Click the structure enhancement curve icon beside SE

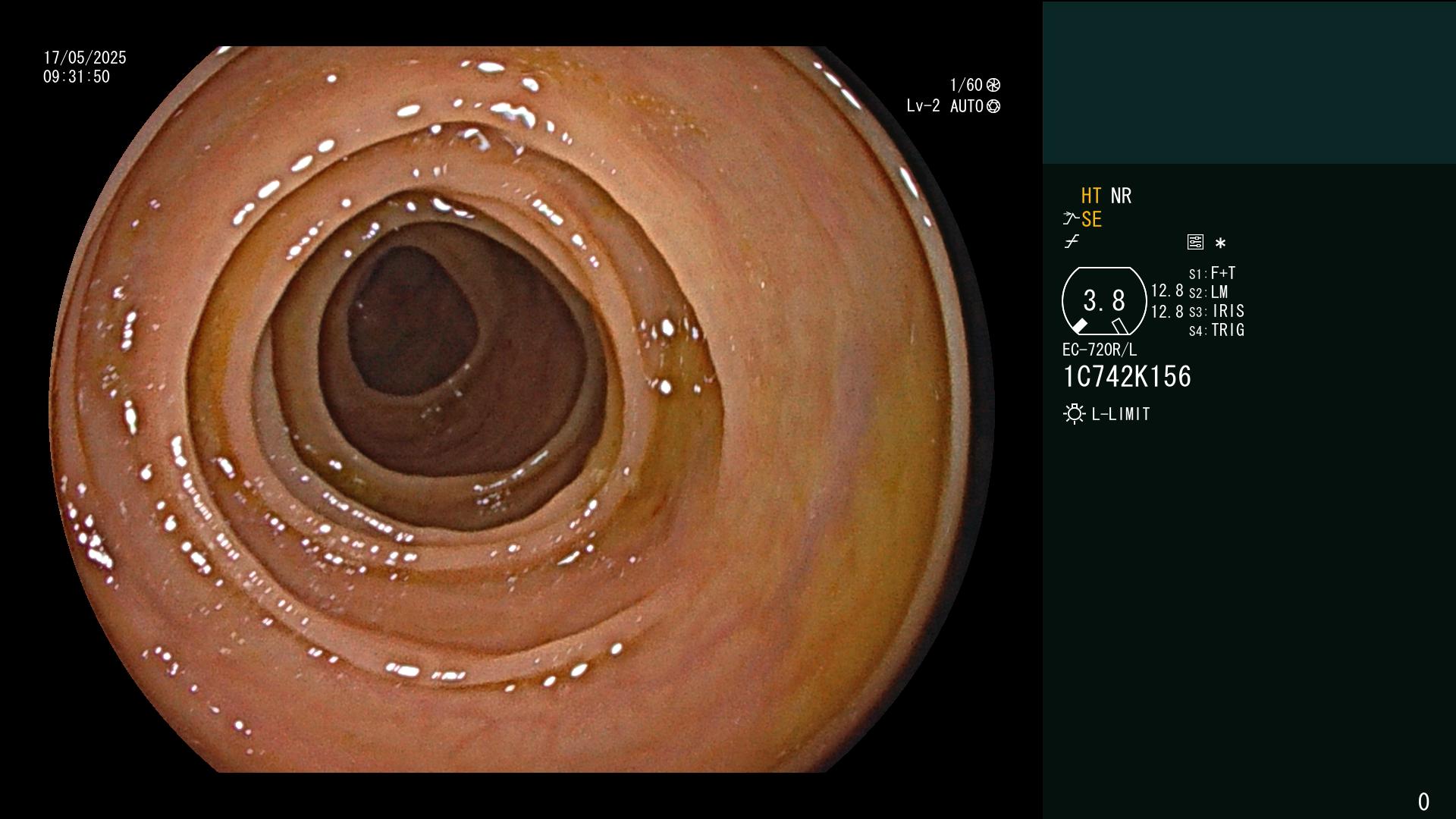(1071, 218)
